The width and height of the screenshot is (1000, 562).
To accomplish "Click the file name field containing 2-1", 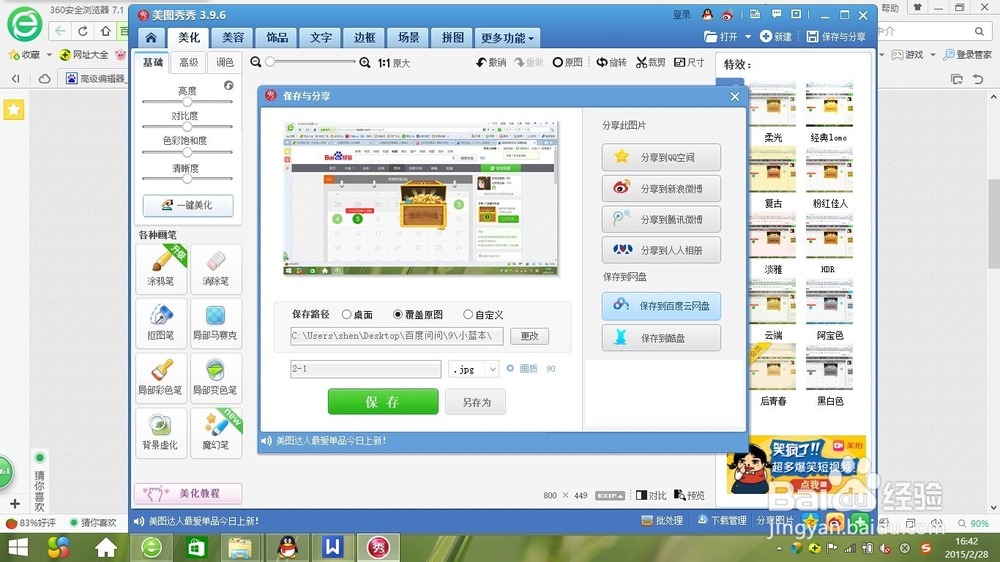I will tap(365, 369).
